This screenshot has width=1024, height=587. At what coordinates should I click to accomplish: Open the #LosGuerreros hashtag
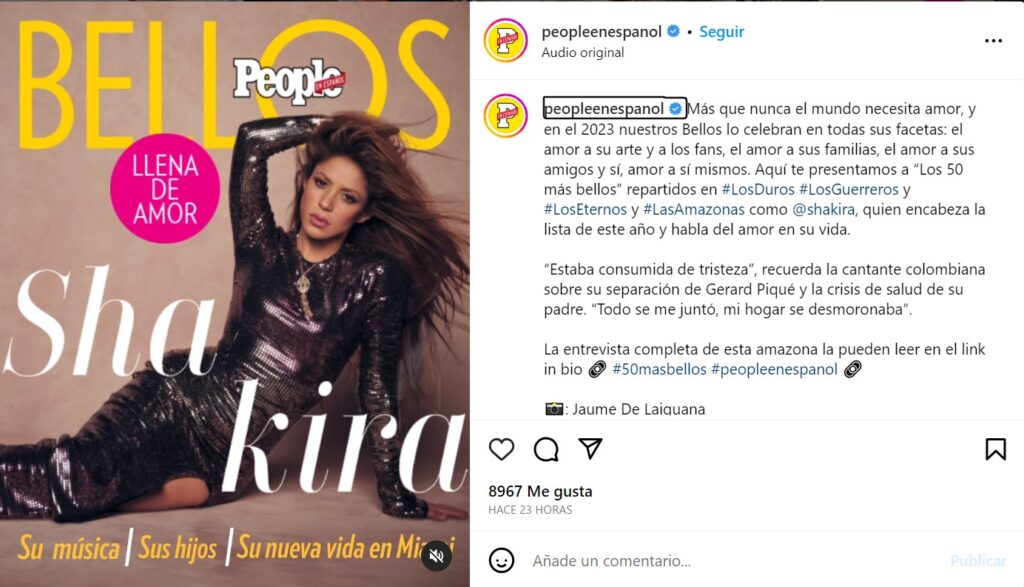[849, 189]
